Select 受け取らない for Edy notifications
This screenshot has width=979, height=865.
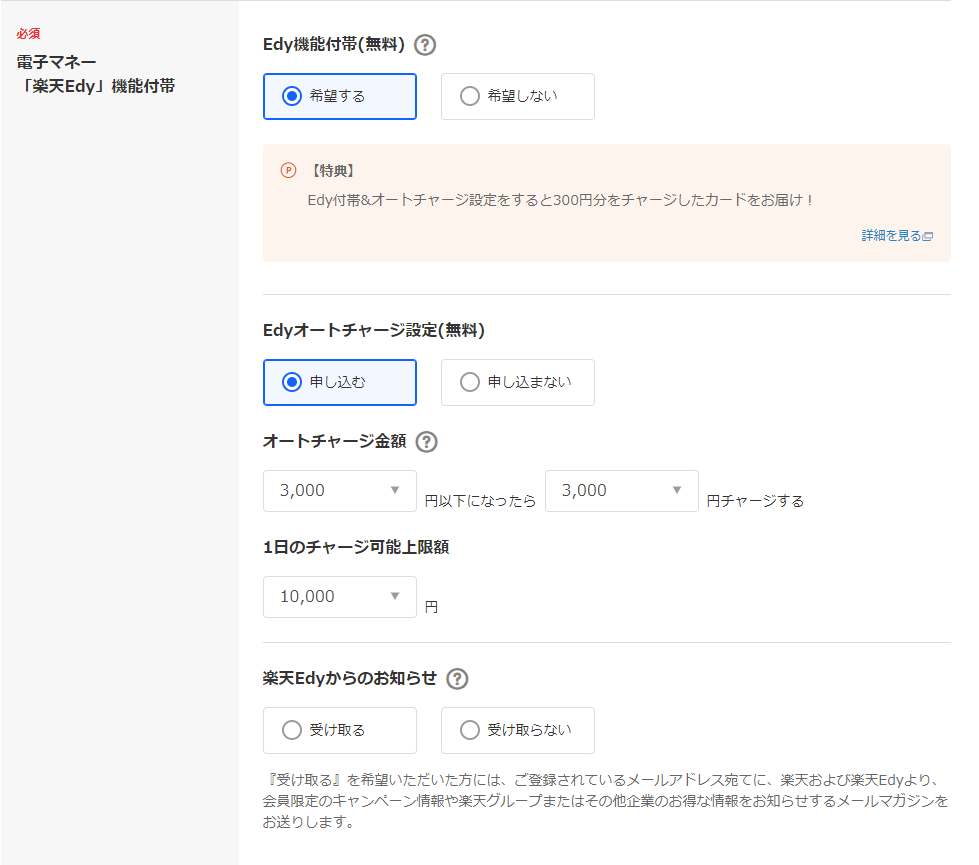pyautogui.click(x=518, y=730)
